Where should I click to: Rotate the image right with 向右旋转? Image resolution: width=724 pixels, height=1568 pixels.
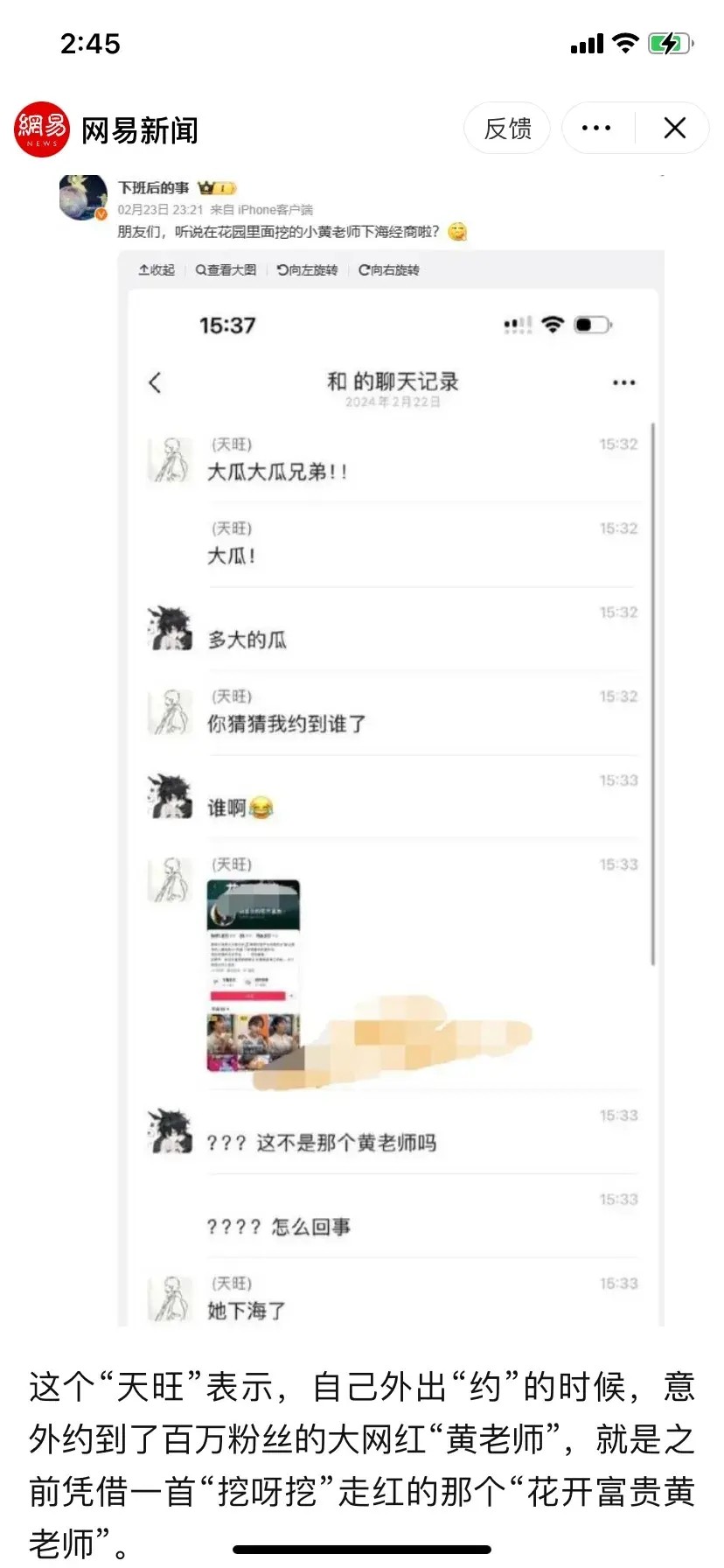coord(389,269)
